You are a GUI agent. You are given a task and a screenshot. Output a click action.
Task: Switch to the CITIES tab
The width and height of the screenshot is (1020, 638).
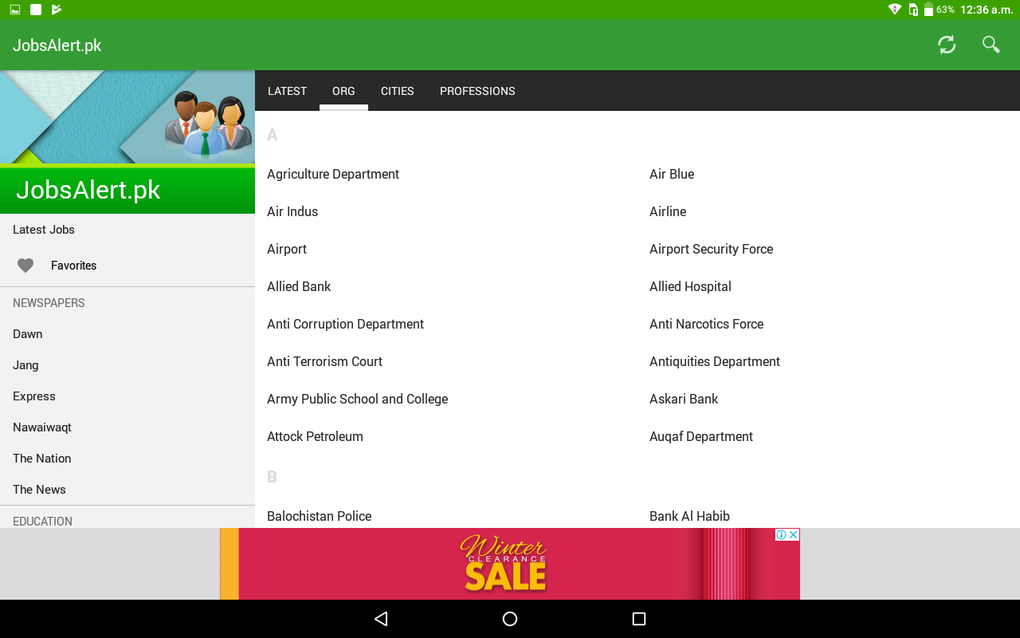click(397, 91)
